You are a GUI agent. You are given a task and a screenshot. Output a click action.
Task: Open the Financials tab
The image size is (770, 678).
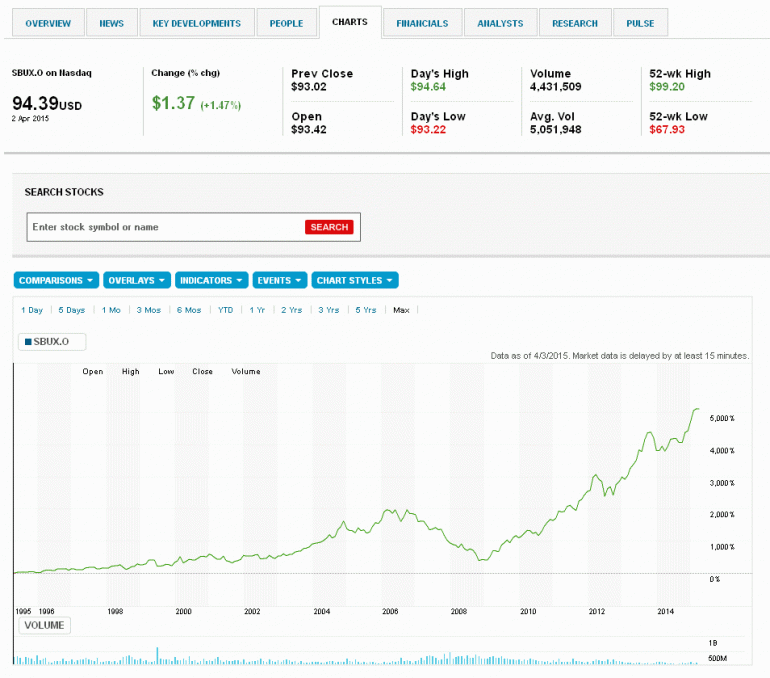422,23
